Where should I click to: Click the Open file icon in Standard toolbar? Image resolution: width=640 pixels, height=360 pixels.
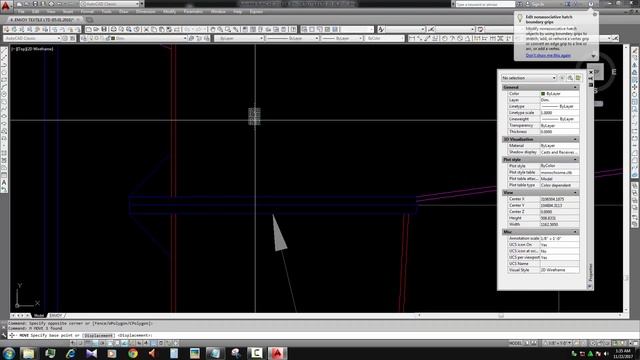96,29
